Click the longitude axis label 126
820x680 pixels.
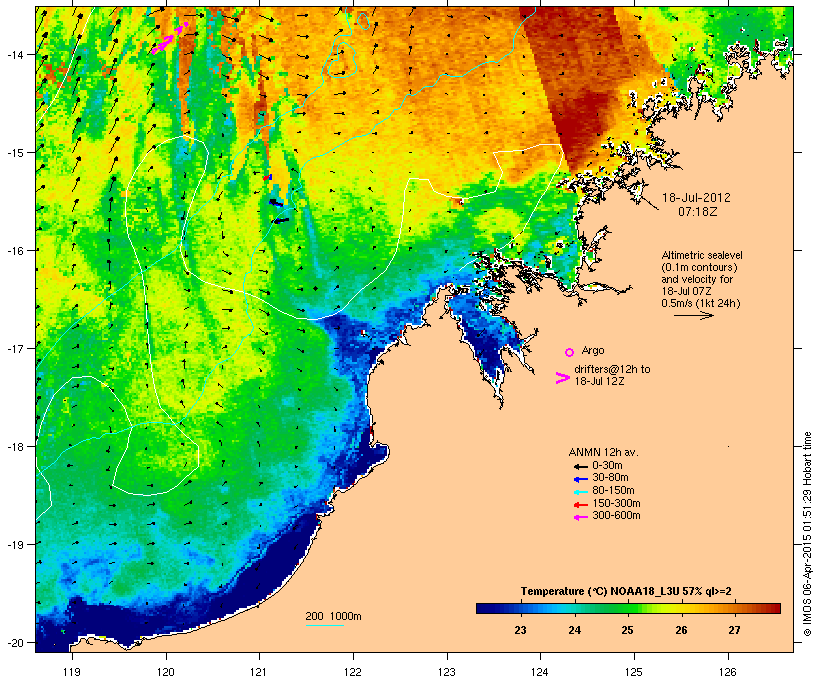(x=728, y=672)
